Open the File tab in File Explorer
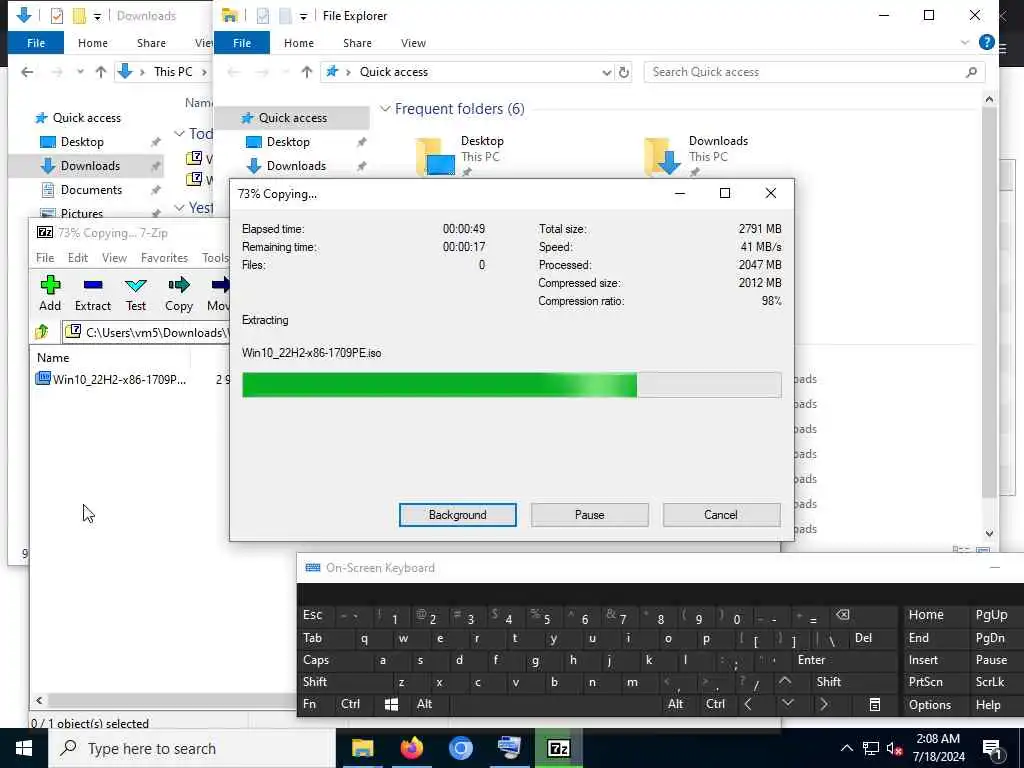This screenshot has height=768, width=1024. 242,42
